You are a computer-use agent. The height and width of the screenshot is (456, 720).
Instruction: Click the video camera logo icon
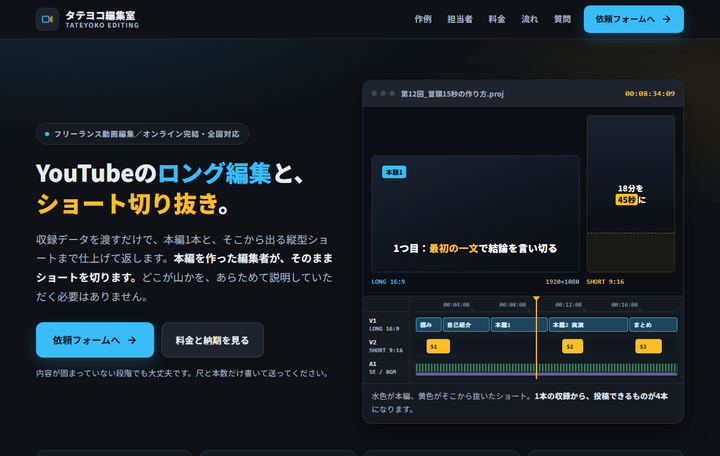click(47, 19)
